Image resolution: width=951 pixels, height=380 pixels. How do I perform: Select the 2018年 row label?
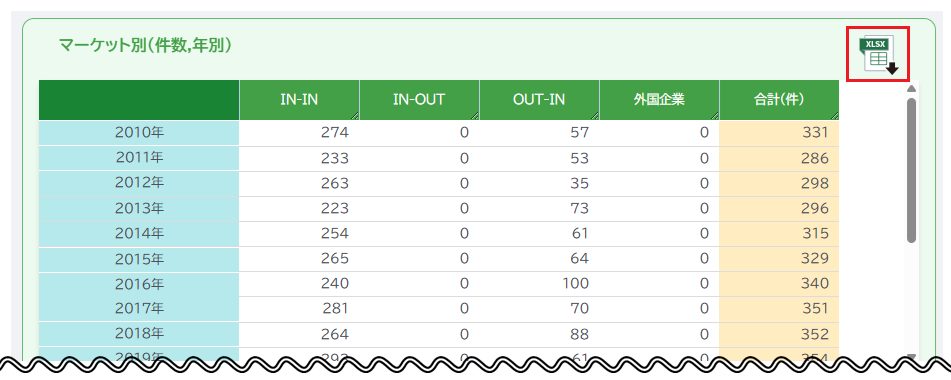point(139,335)
